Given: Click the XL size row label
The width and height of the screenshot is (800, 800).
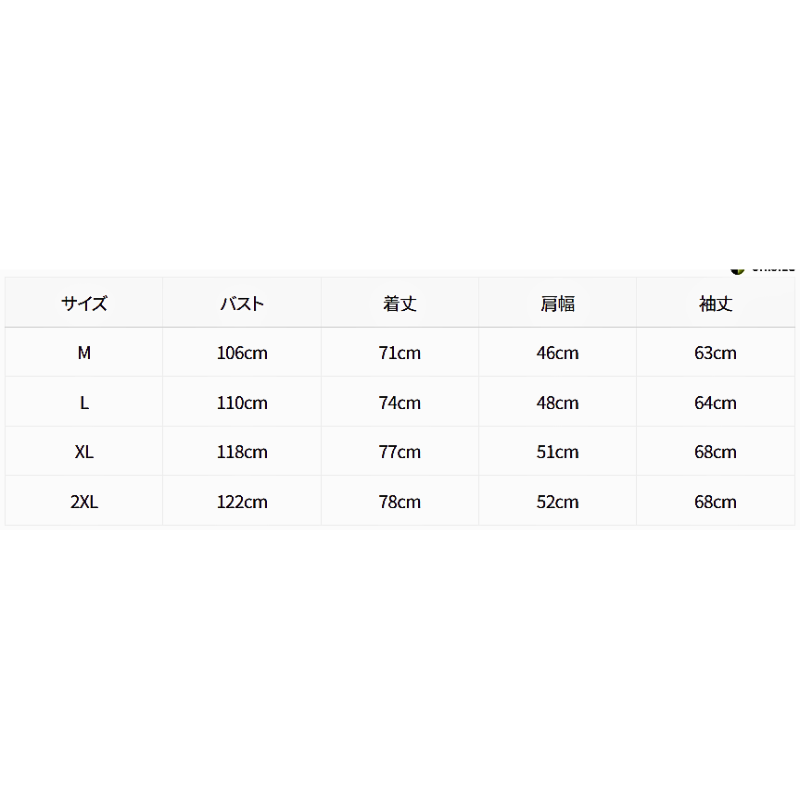Looking at the screenshot, I should click(84, 452).
